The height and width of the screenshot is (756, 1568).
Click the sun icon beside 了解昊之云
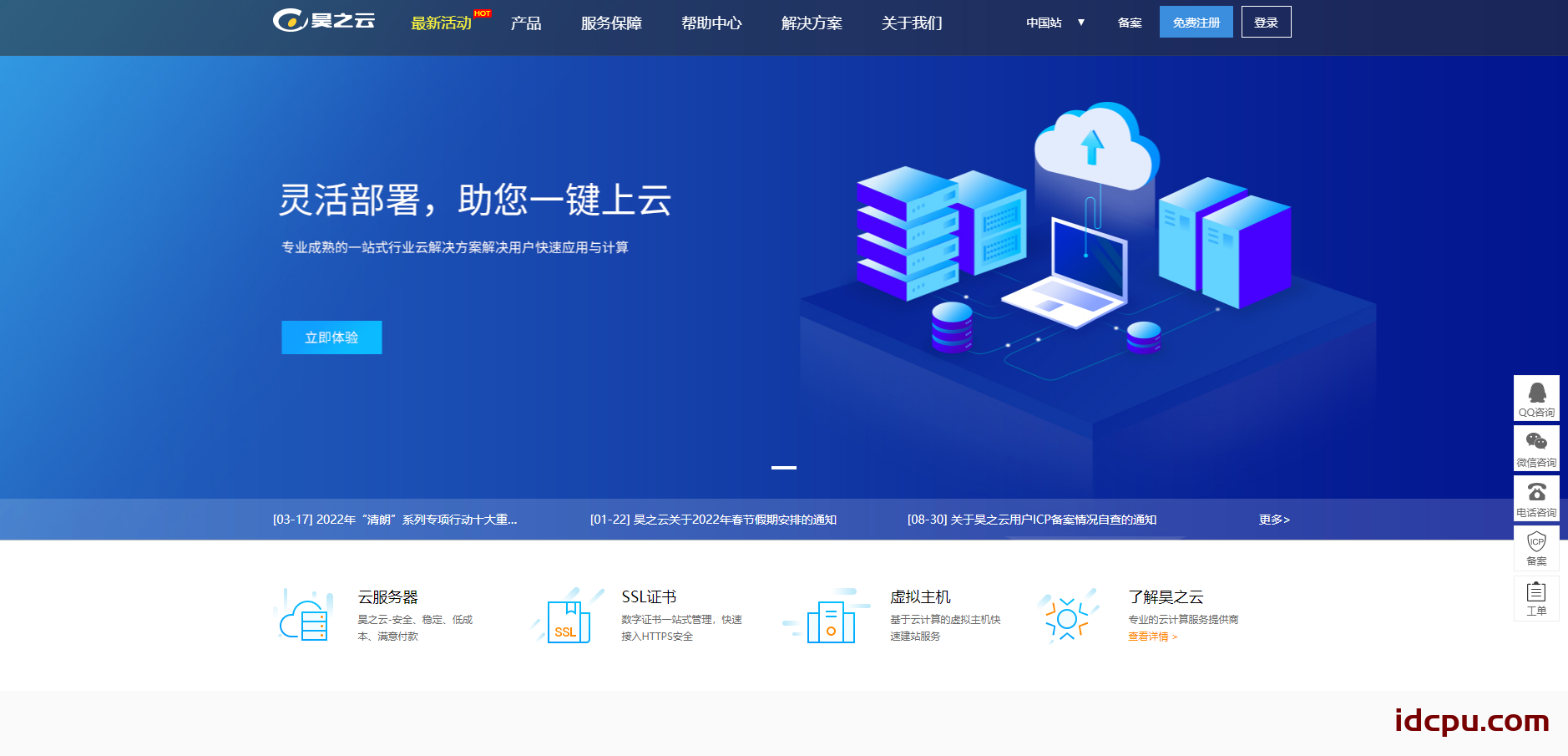1067,616
